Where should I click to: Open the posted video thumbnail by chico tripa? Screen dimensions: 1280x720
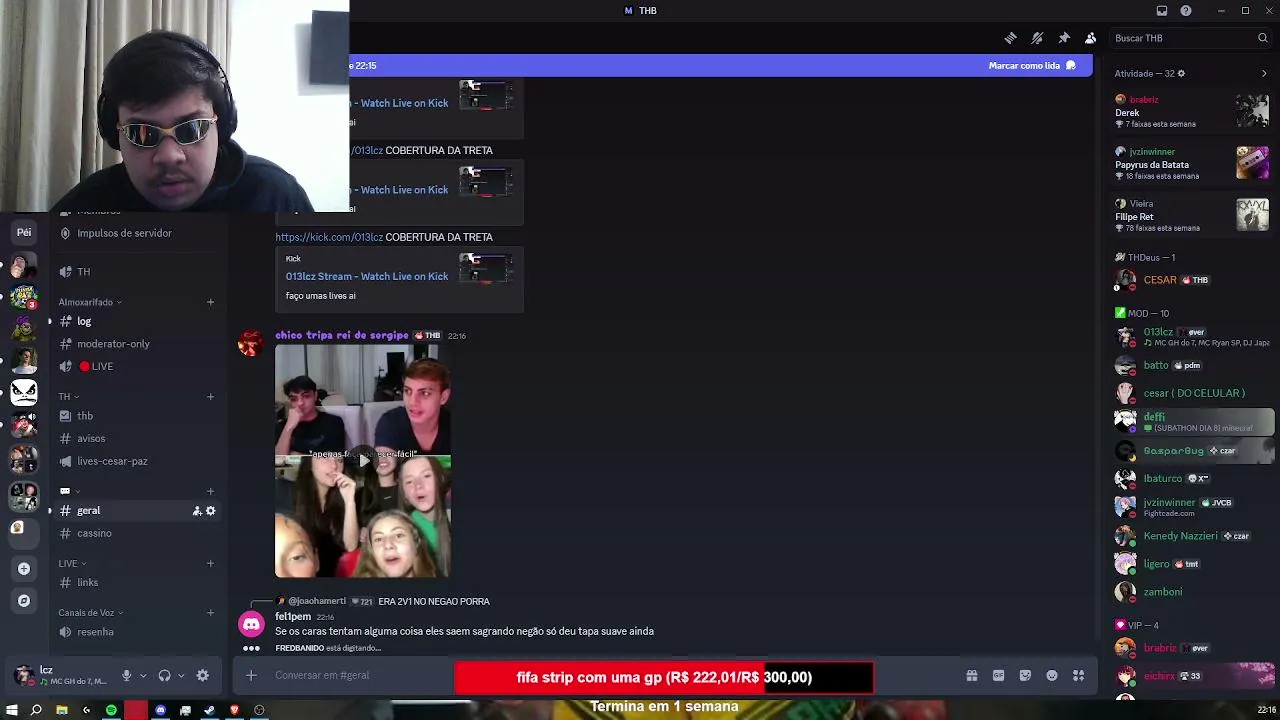click(x=363, y=461)
